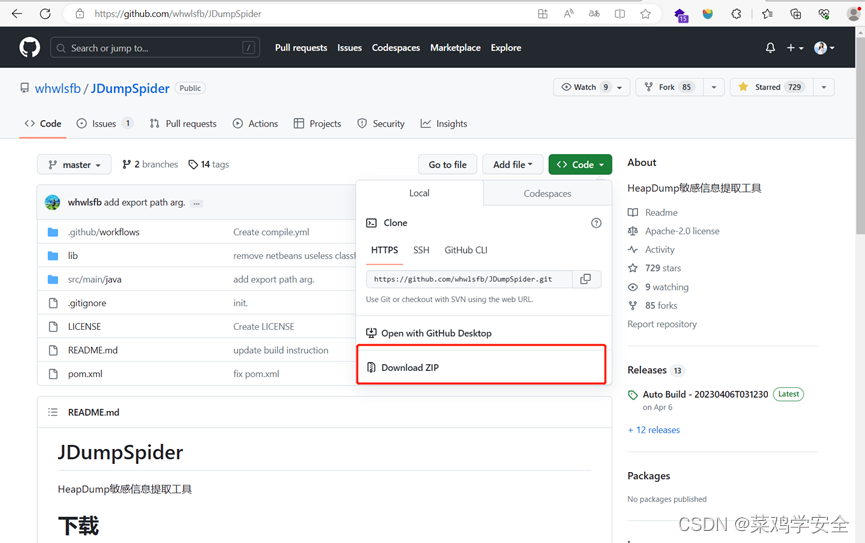Open the pom.xml file
Viewport: 865px width, 543px height.
pyautogui.click(x=85, y=374)
